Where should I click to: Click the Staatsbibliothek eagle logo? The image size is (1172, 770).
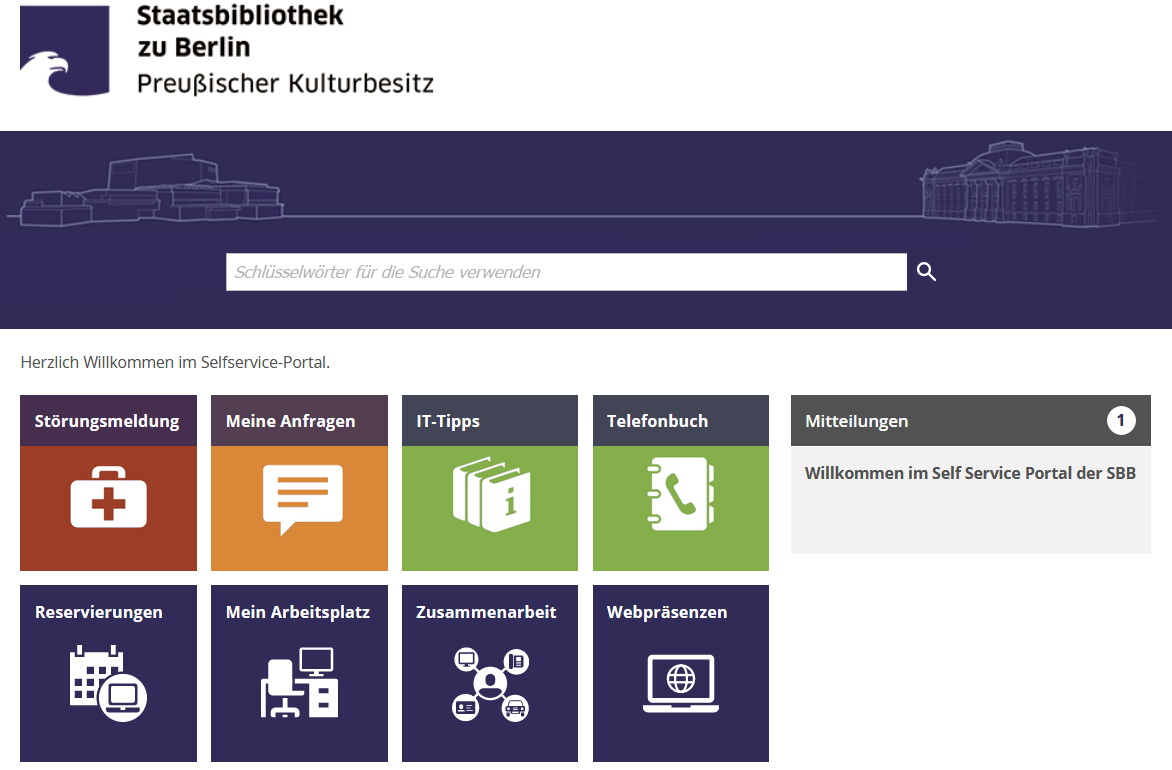64,50
